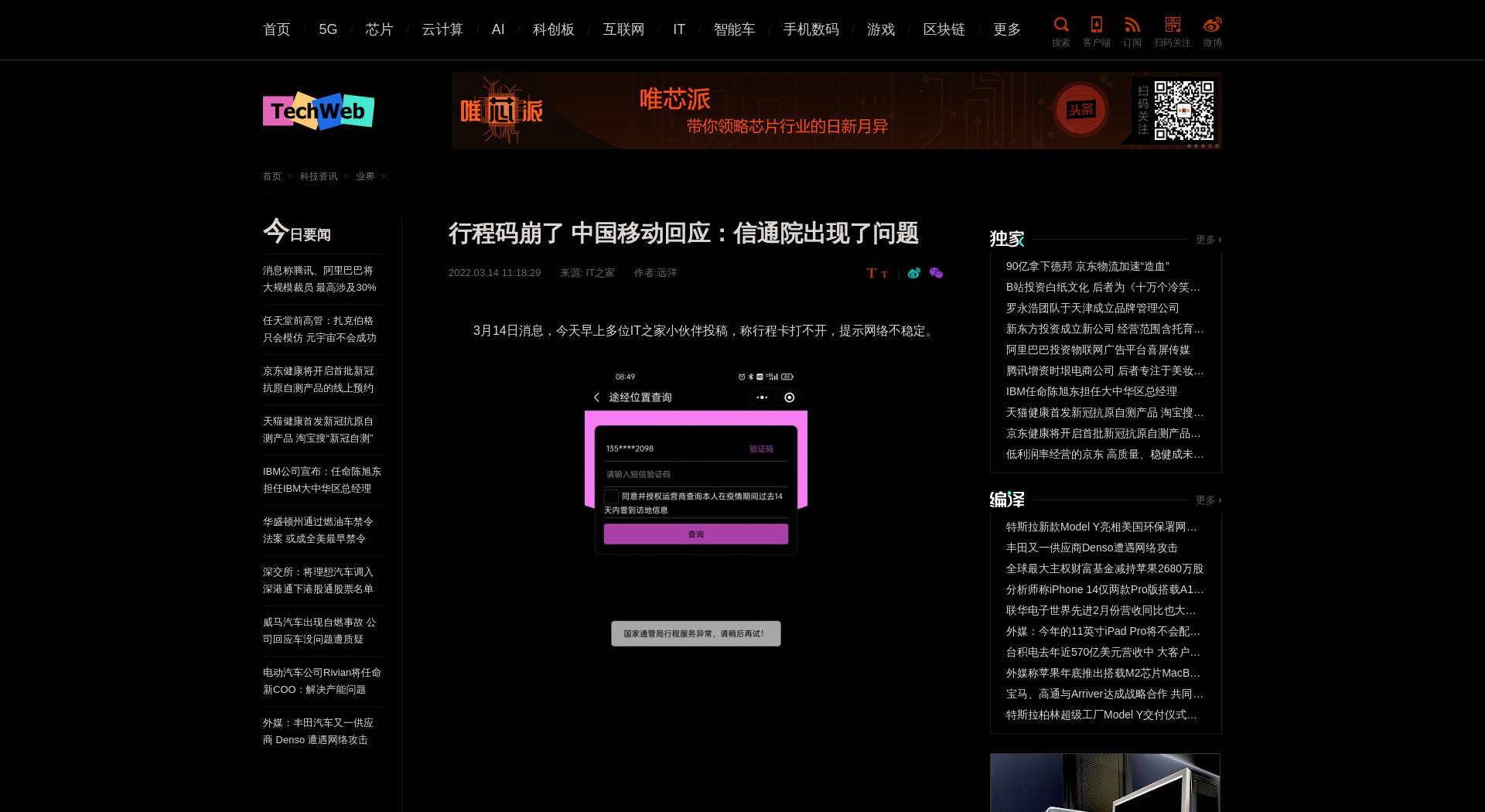The width and height of the screenshot is (1485, 812).
Task: Open 全球最大主权财富基金减持苹果 article
Action: pyautogui.click(x=1104, y=568)
